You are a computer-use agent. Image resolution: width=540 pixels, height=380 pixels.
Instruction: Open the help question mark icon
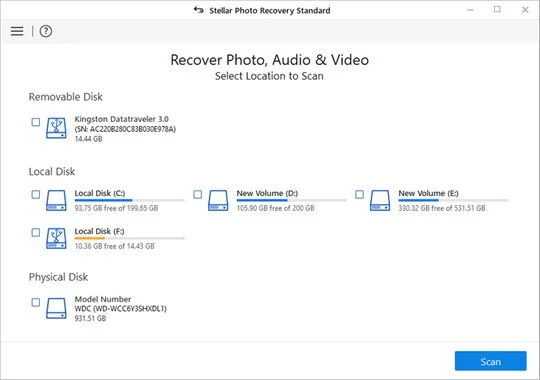click(45, 31)
